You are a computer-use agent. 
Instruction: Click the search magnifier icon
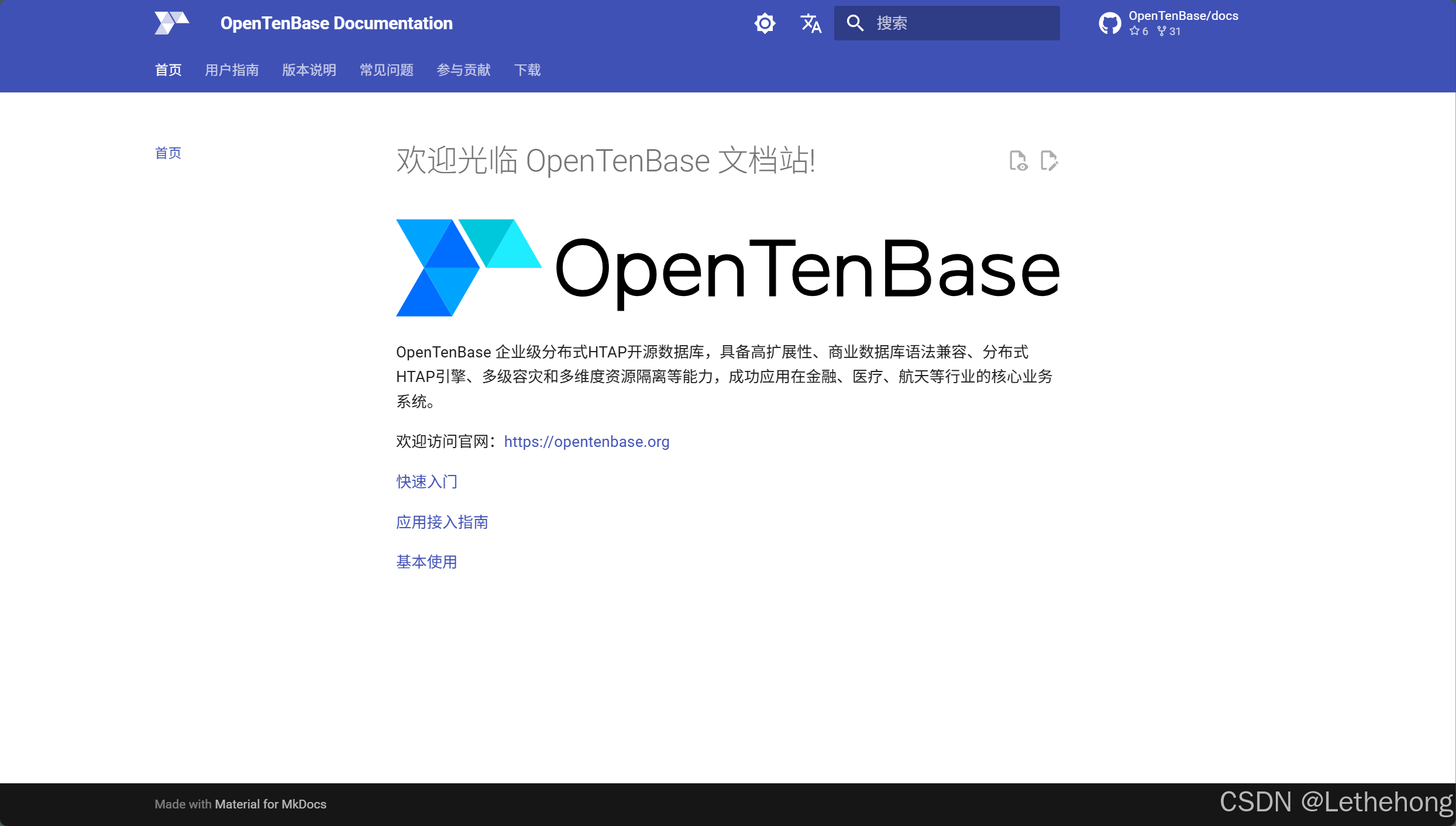click(x=855, y=23)
